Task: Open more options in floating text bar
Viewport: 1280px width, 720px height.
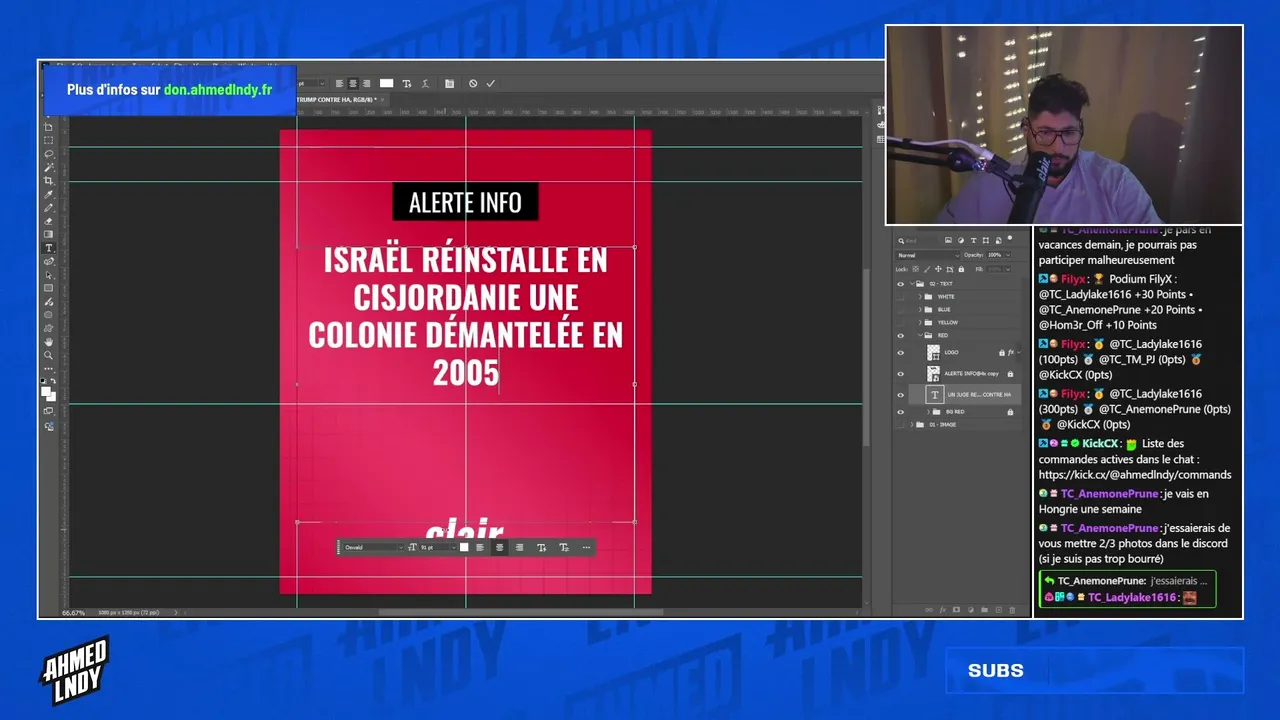Action: (586, 547)
